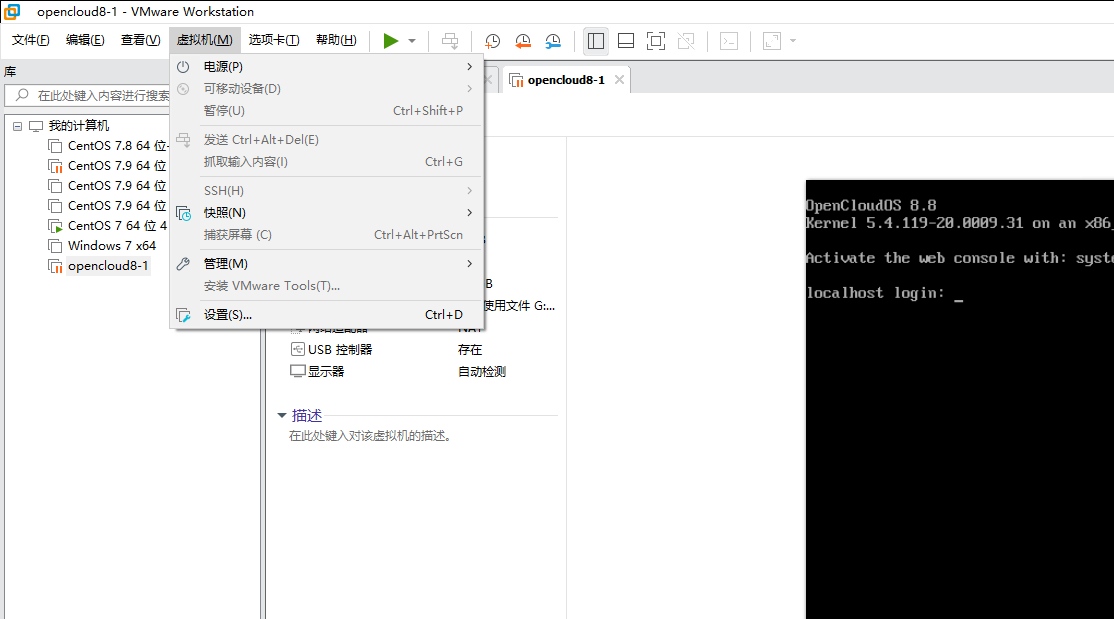Click the USB controller device icon

pyautogui.click(x=298, y=349)
